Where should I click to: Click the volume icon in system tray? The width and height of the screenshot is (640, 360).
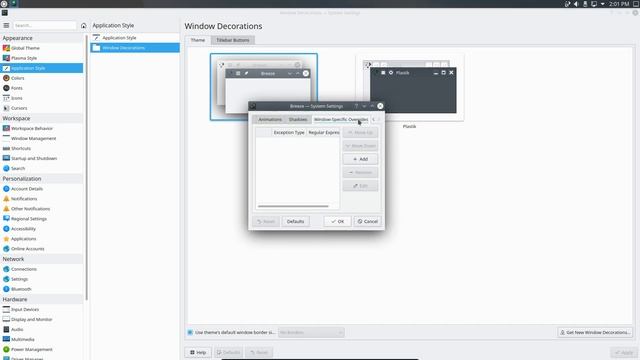pos(576,4)
